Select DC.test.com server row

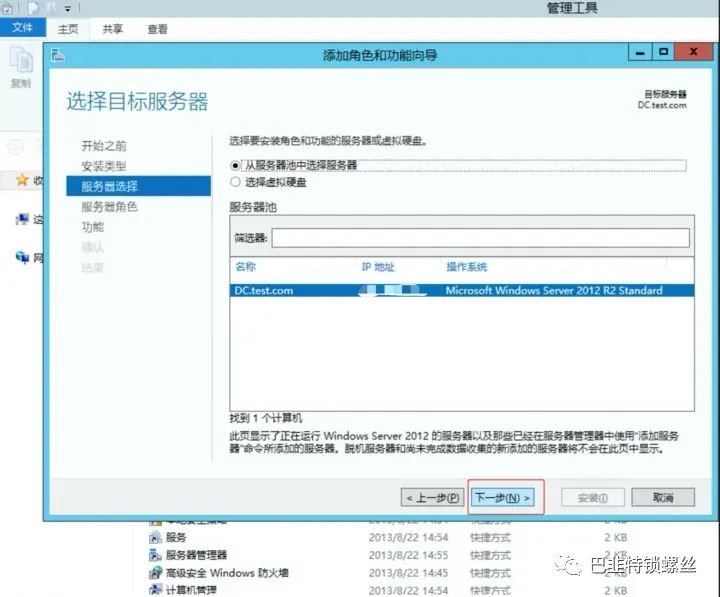click(x=462, y=290)
